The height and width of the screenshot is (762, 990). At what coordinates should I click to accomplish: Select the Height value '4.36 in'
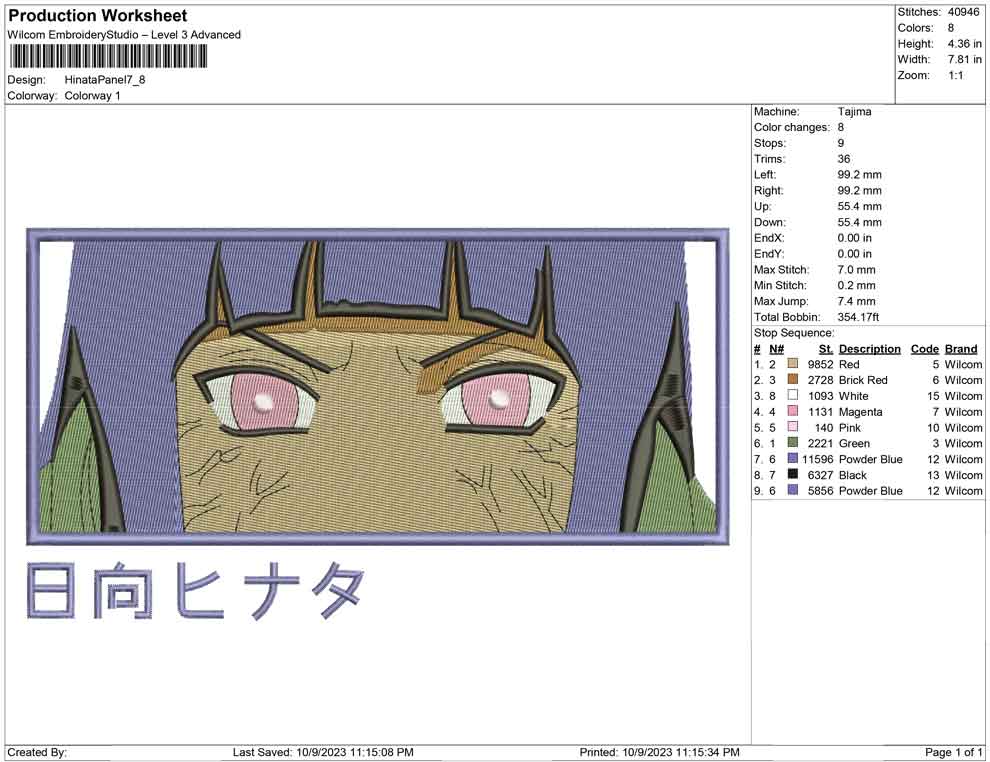(x=964, y=44)
